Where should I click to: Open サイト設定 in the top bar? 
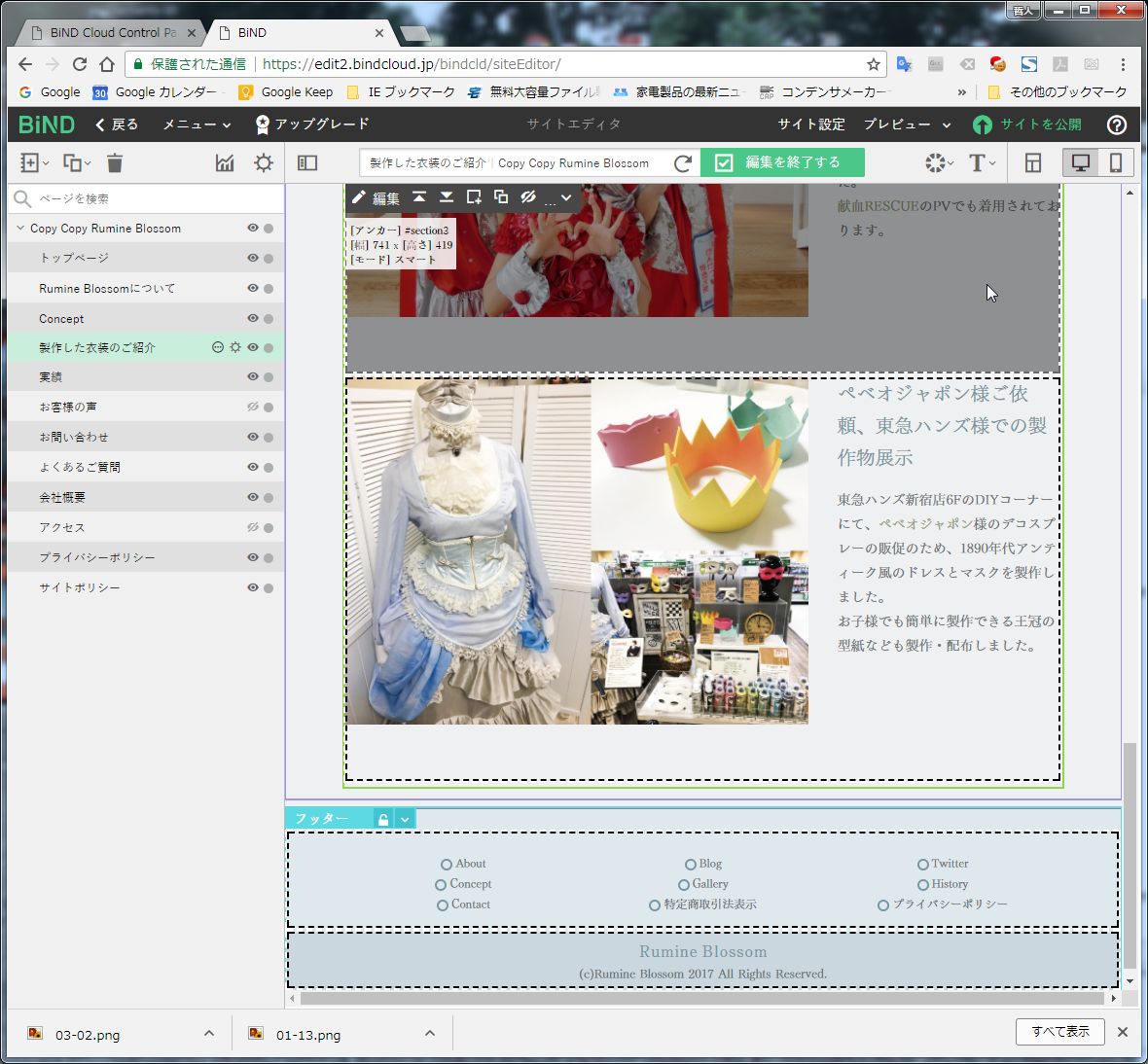click(x=811, y=124)
